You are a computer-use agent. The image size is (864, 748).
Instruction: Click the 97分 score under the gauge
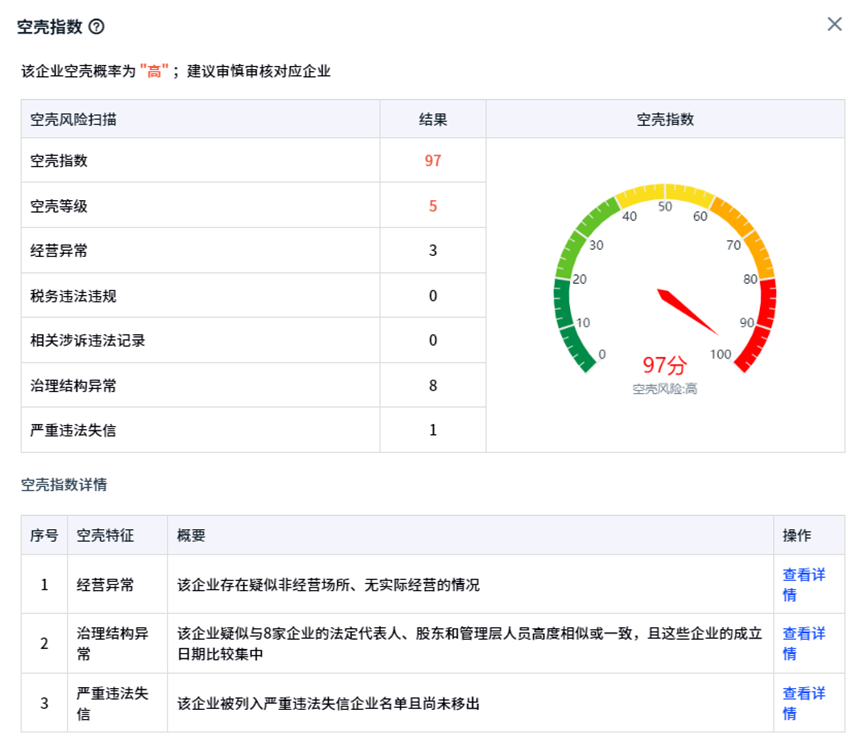664,365
